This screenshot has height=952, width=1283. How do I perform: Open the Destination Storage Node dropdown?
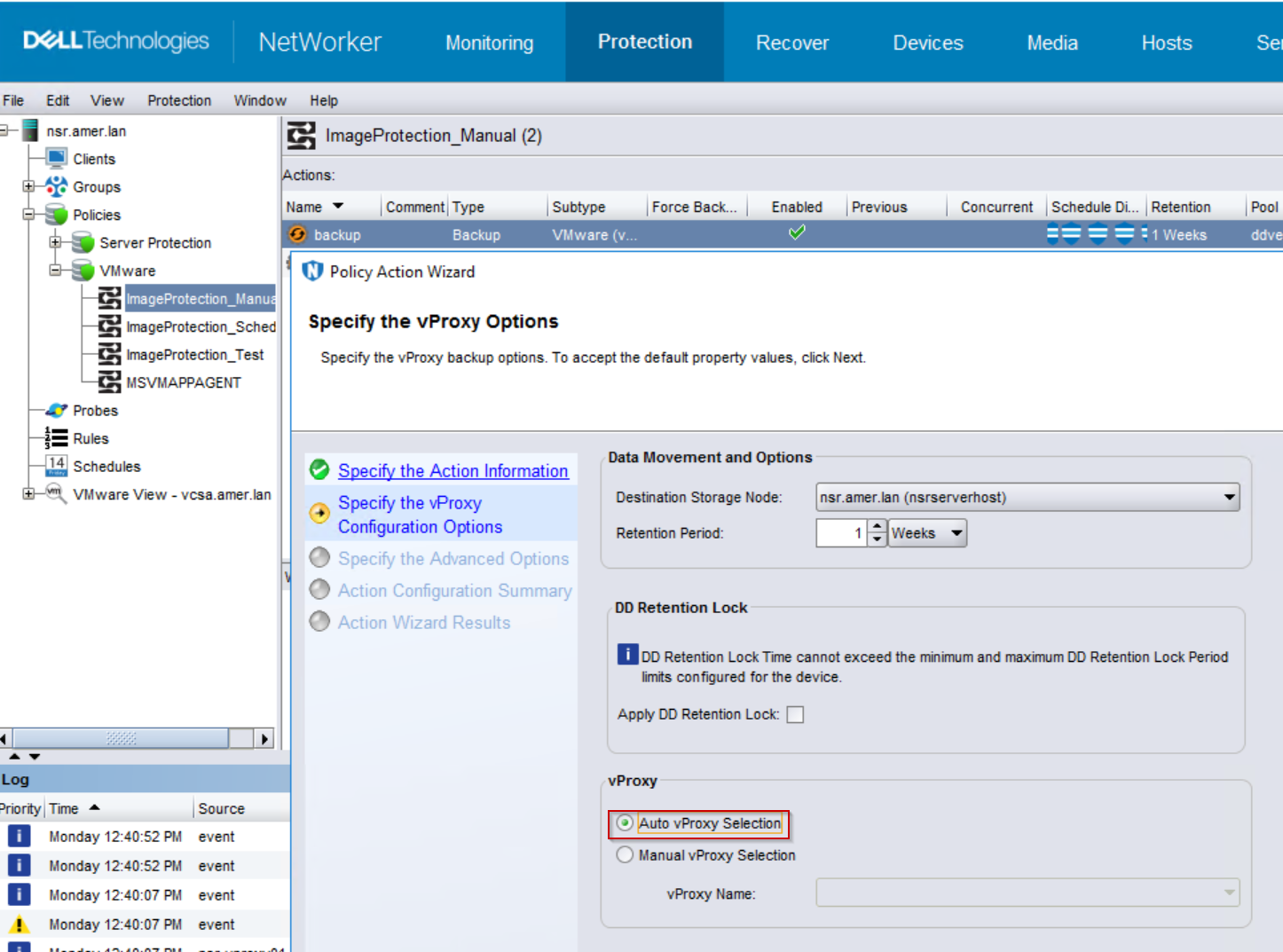tap(1230, 497)
